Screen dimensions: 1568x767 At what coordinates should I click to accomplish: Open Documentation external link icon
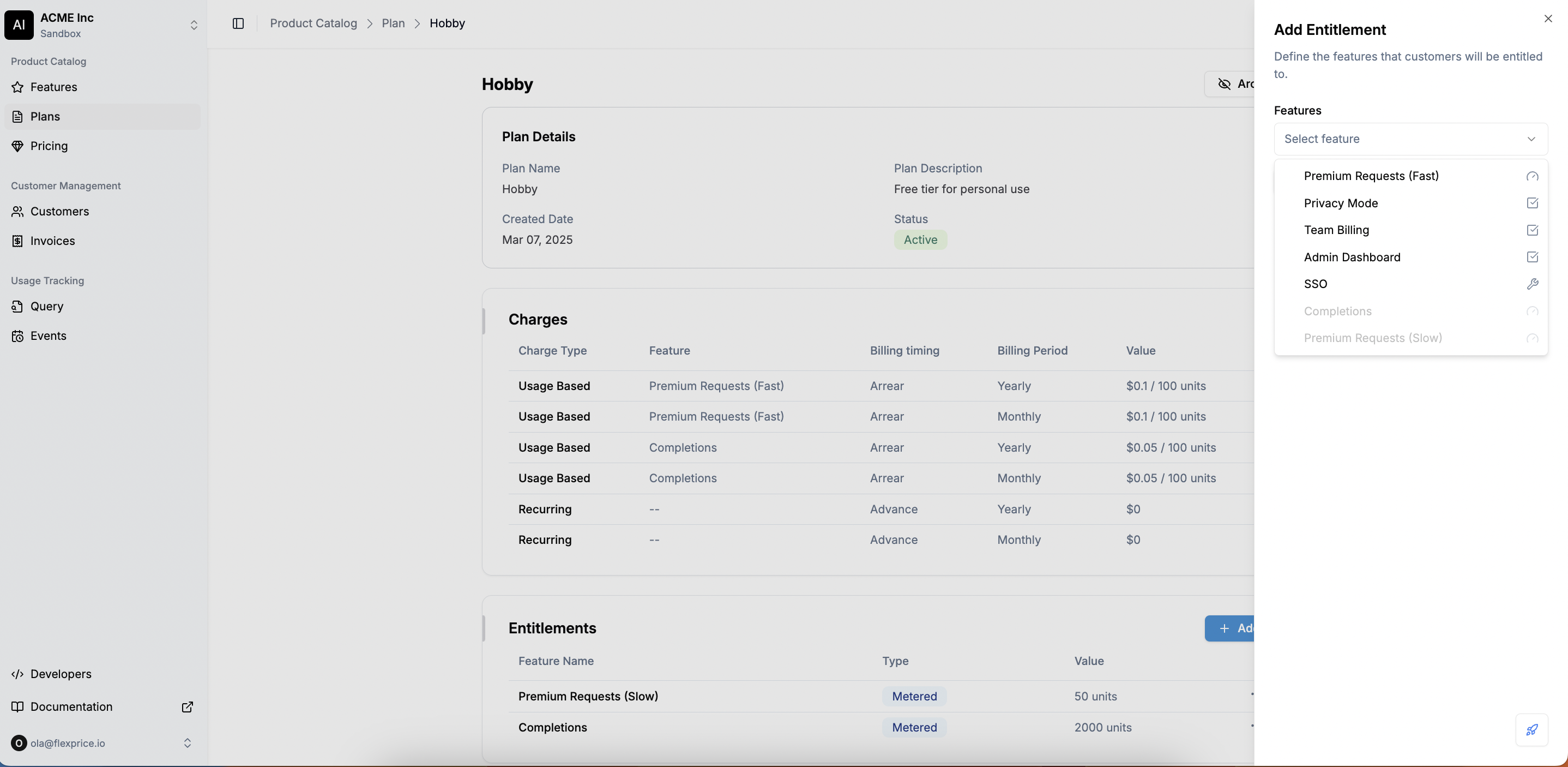pos(188,706)
